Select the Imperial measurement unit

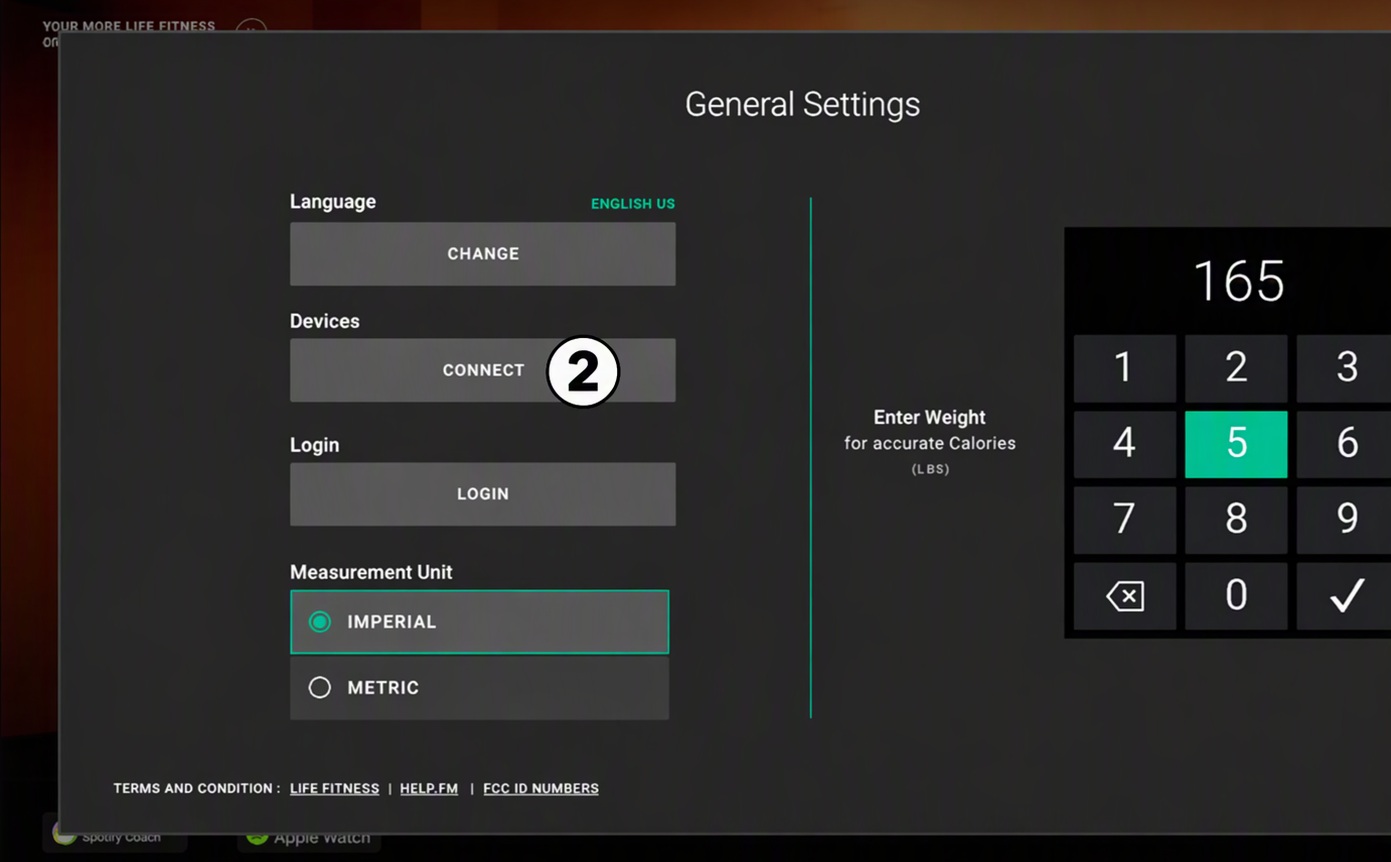tap(479, 622)
